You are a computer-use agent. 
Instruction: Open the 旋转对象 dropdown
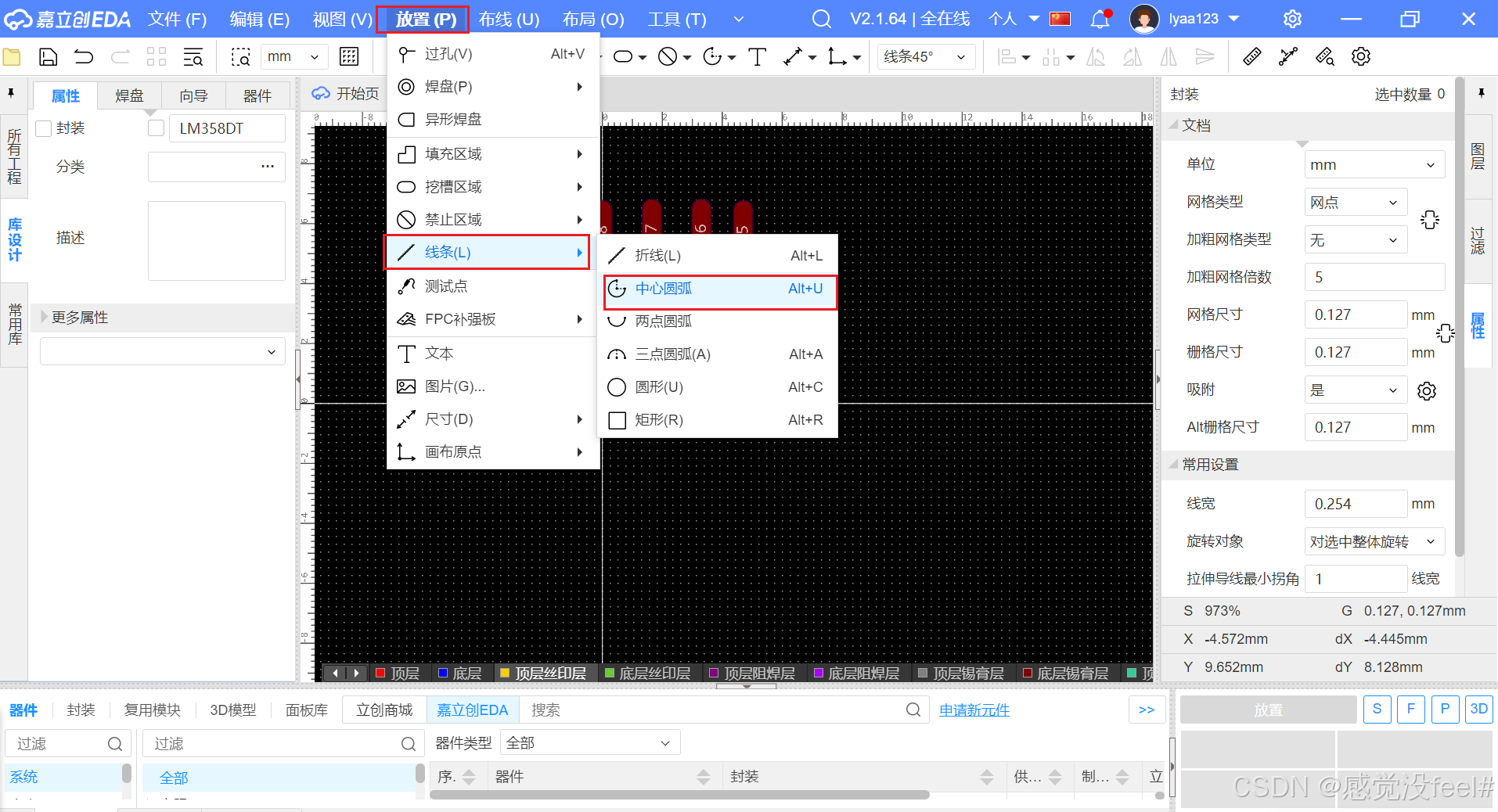pos(1374,541)
